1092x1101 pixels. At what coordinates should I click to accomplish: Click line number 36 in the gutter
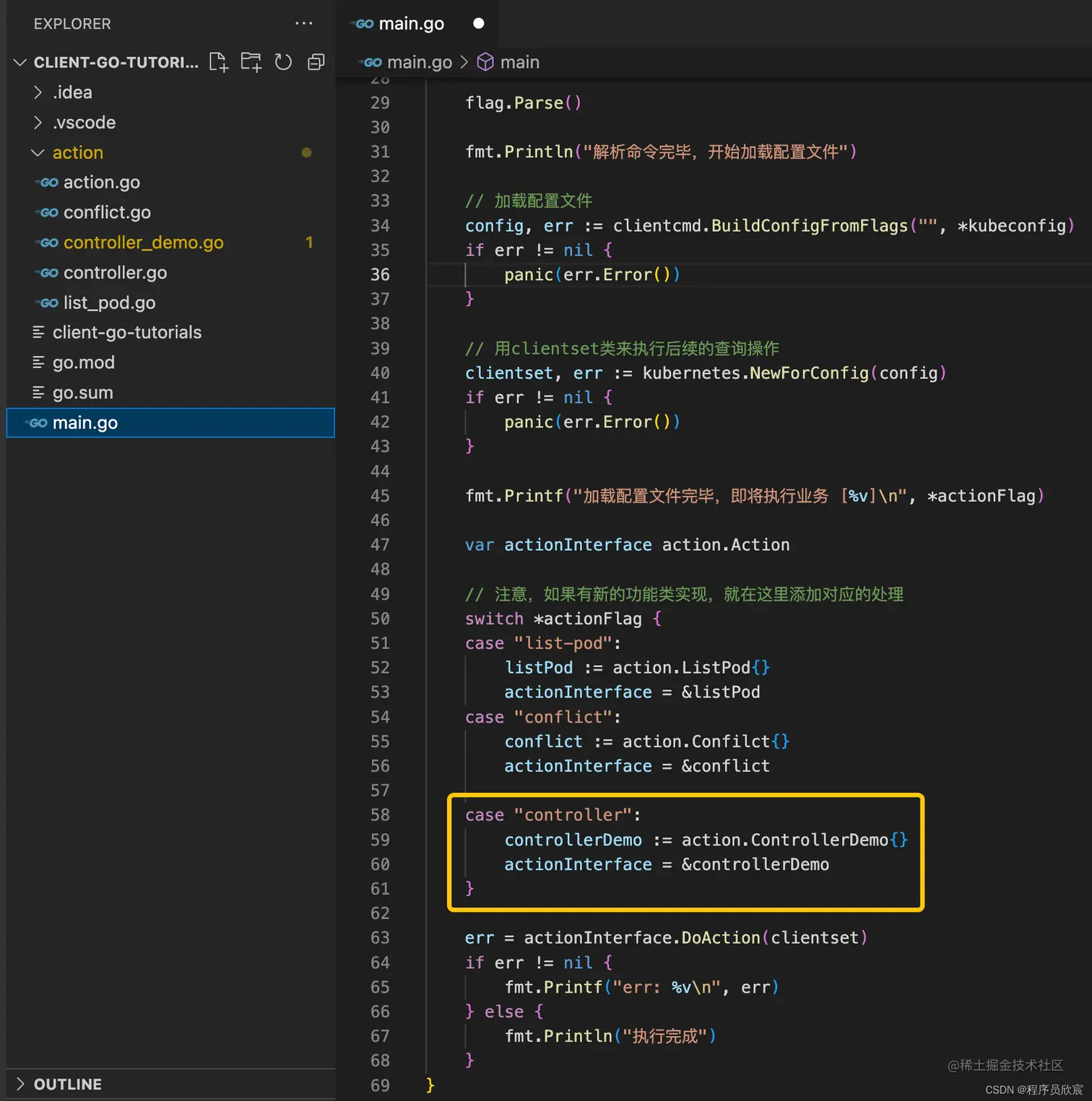point(380,274)
